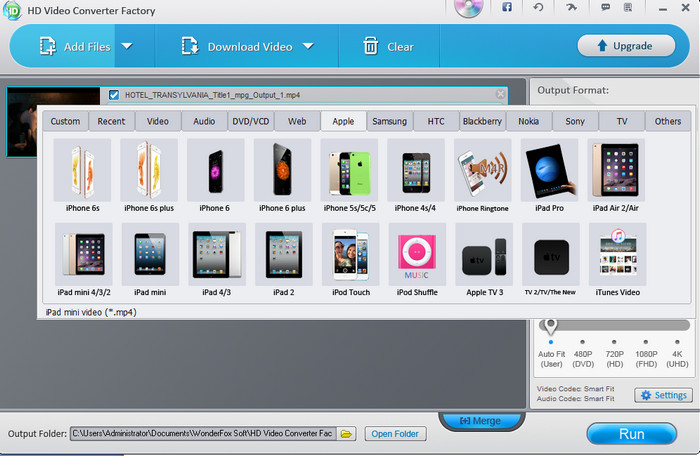This screenshot has height=456, width=700.
Task: Click the resolution slider handle
Action: [x=550, y=326]
